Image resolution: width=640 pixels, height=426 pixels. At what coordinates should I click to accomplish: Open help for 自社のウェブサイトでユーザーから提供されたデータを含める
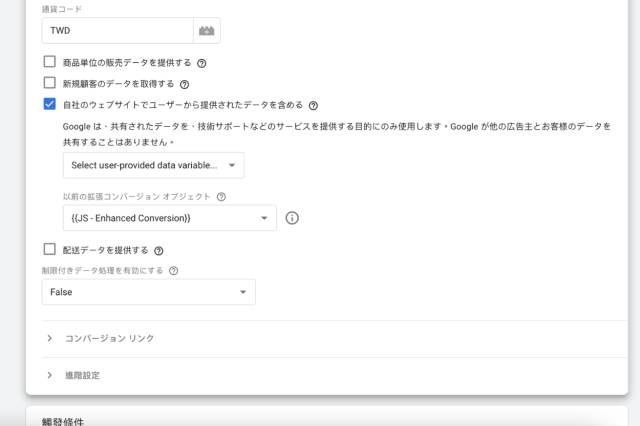pyautogui.click(x=313, y=106)
